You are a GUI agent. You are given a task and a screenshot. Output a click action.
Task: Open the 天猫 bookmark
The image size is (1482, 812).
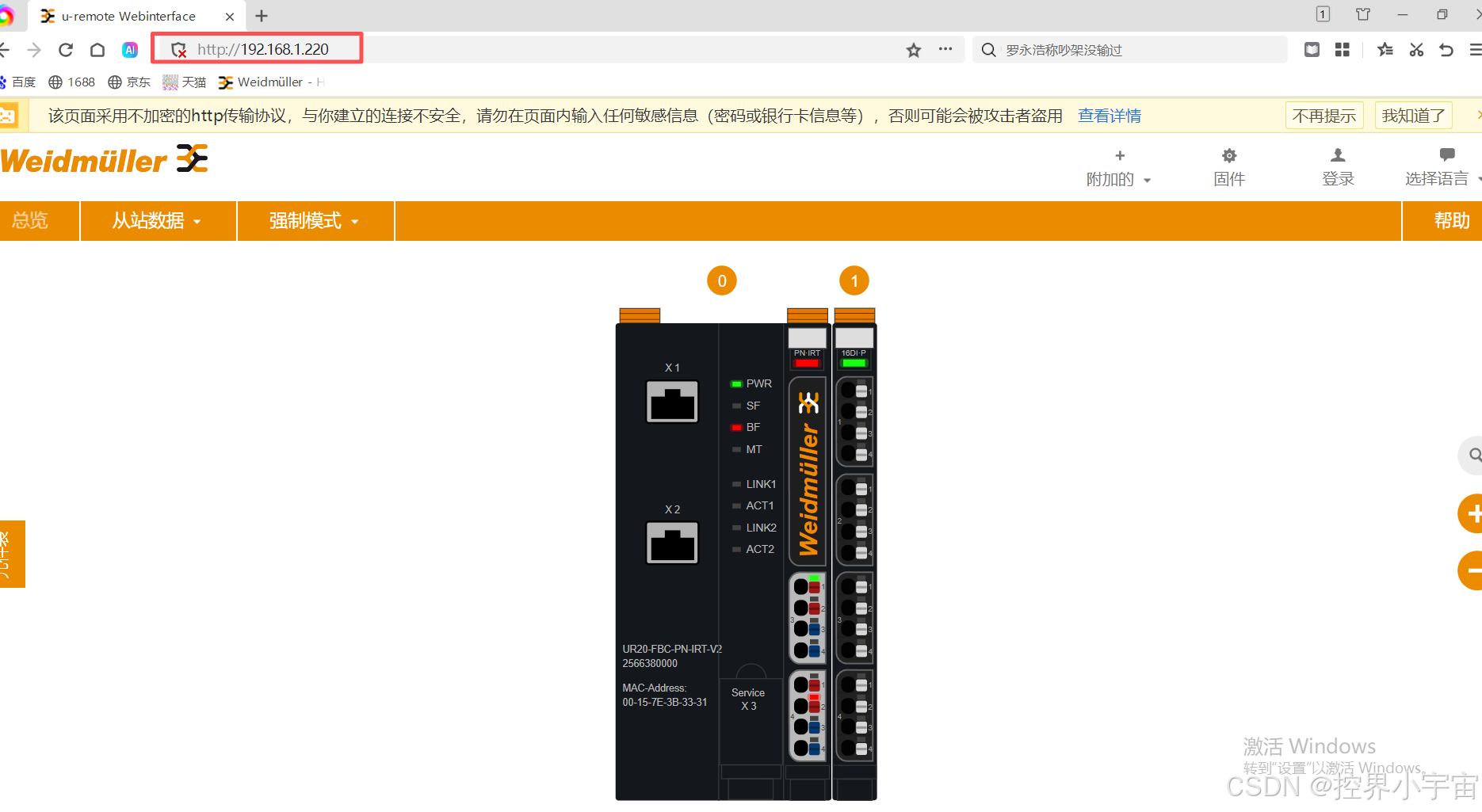[185, 82]
